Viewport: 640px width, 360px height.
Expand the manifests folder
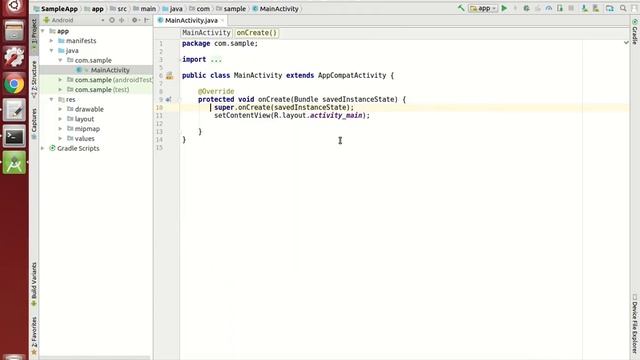tap(51, 41)
